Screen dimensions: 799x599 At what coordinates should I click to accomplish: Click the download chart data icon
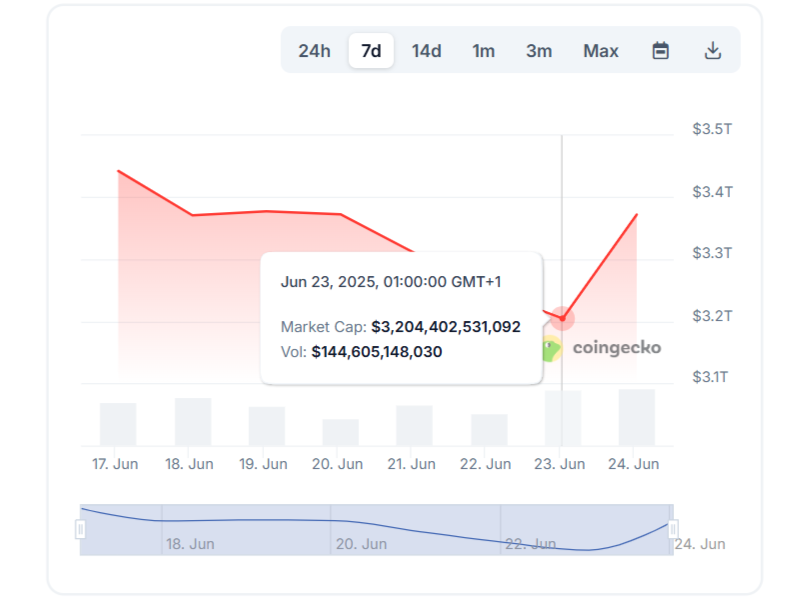713,51
